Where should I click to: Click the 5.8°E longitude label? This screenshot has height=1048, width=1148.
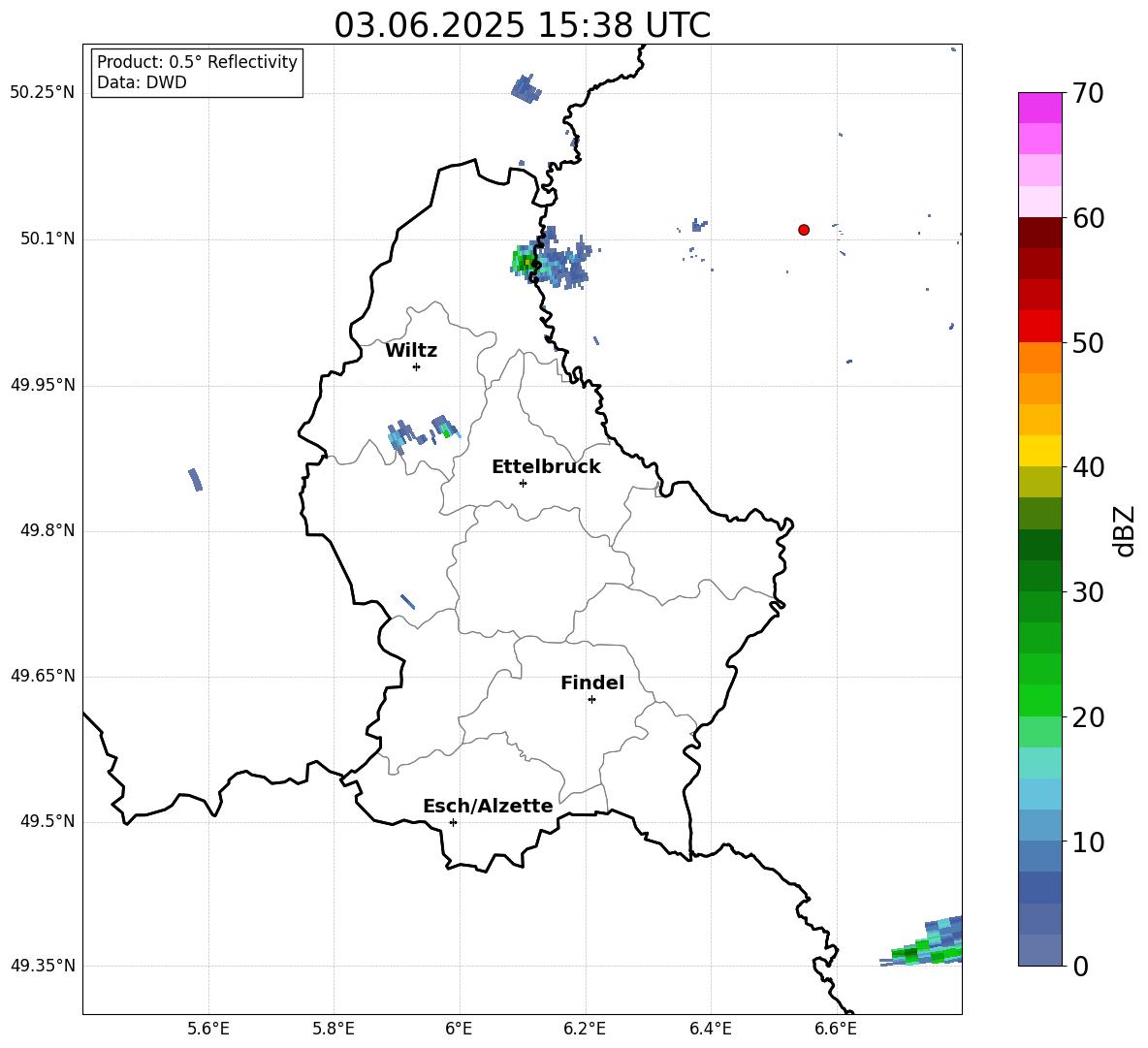334,1029
